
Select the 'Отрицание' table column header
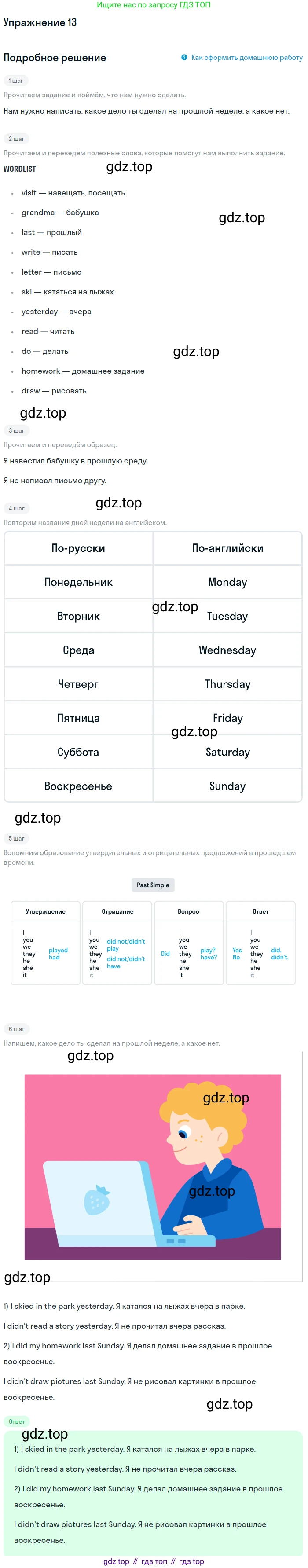(x=117, y=911)
